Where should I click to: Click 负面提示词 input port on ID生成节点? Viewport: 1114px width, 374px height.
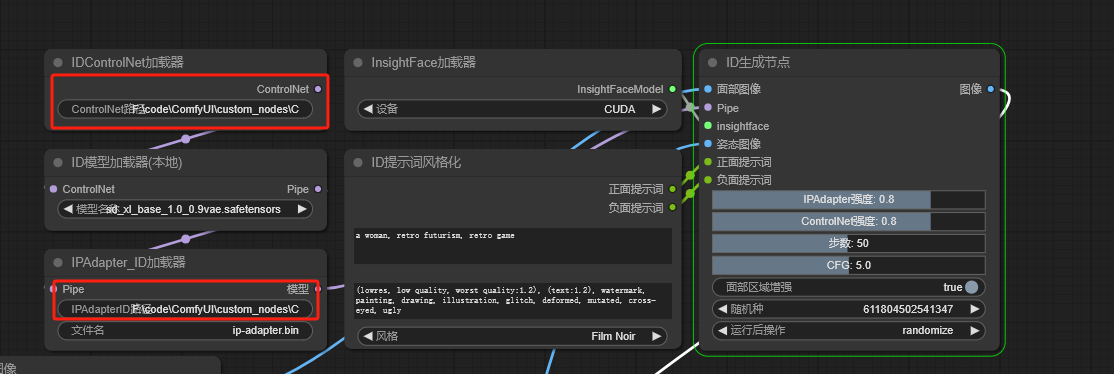pos(708,180)
